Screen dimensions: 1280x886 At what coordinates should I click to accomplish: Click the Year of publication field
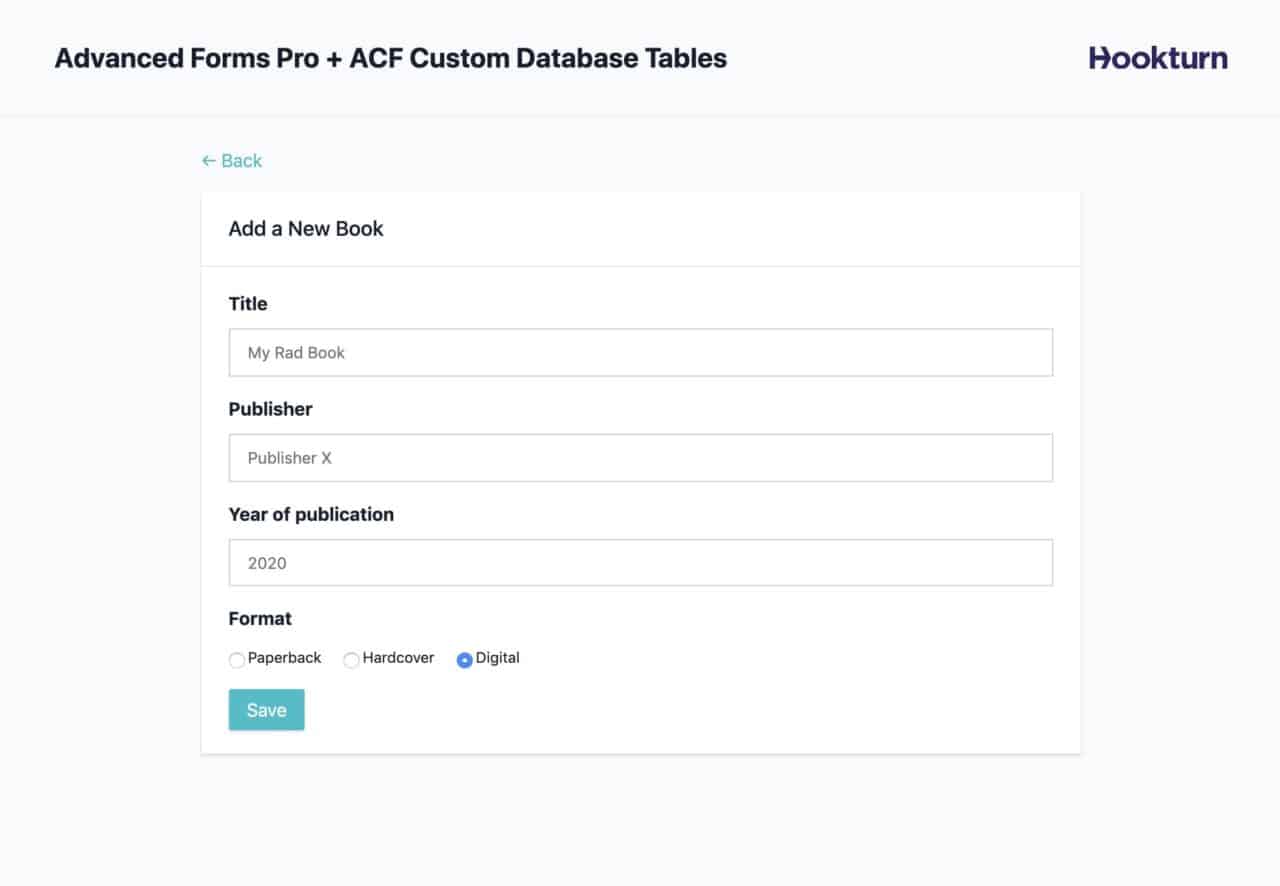640,562
